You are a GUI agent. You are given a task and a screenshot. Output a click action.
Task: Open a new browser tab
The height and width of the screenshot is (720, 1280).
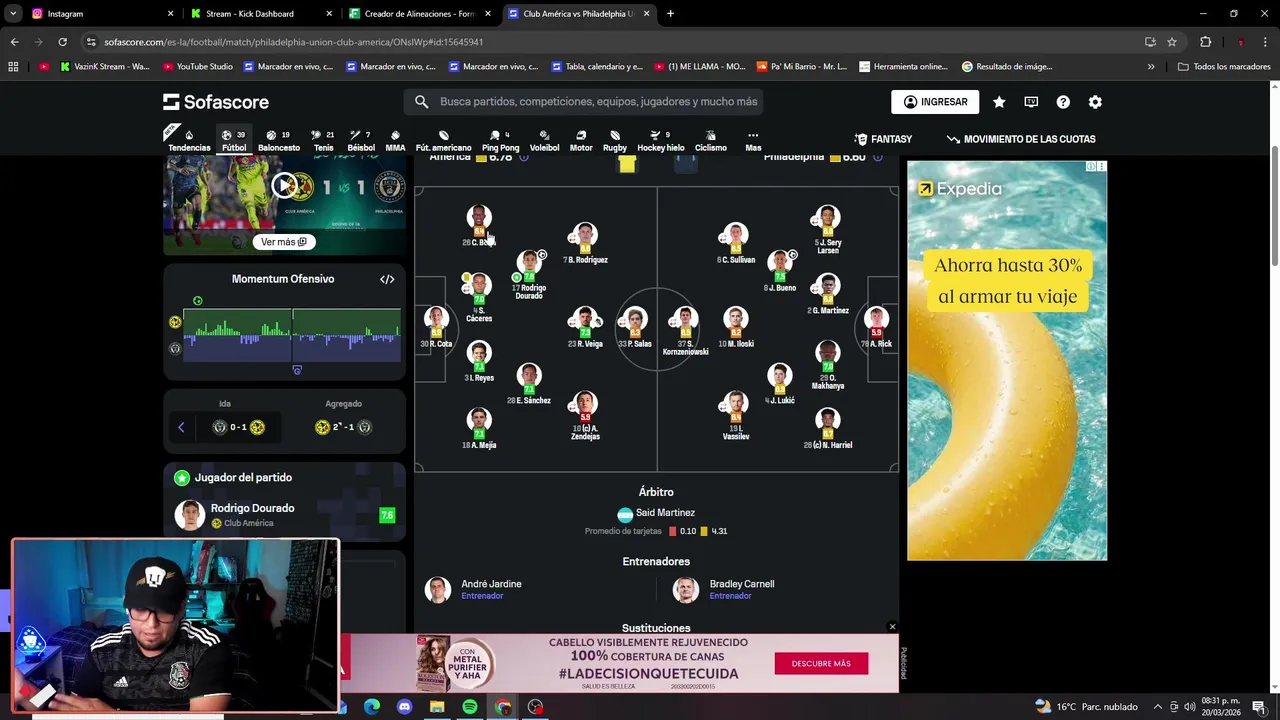(670, 14)
